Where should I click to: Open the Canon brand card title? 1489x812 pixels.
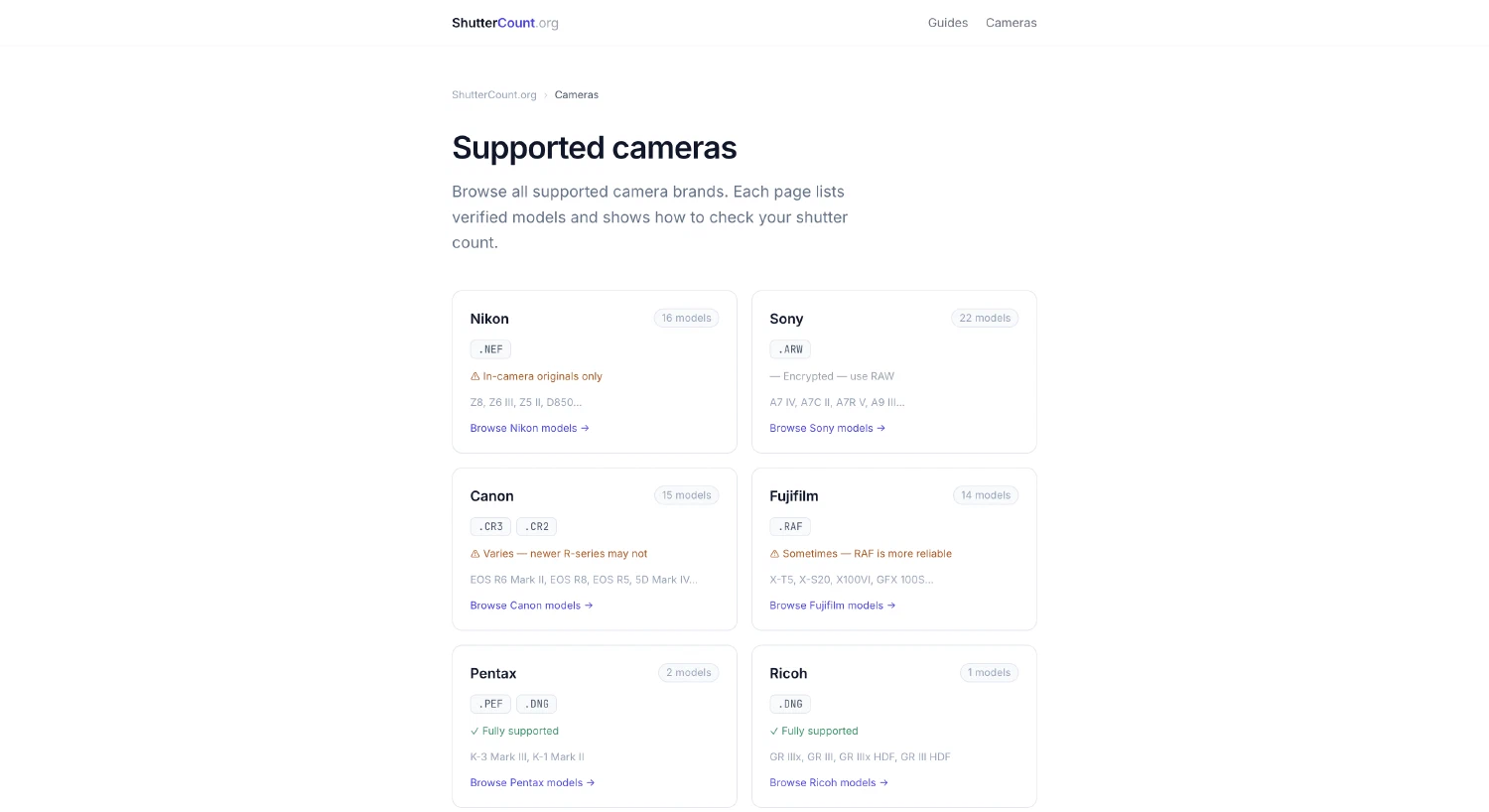click(x=491, y=496)
